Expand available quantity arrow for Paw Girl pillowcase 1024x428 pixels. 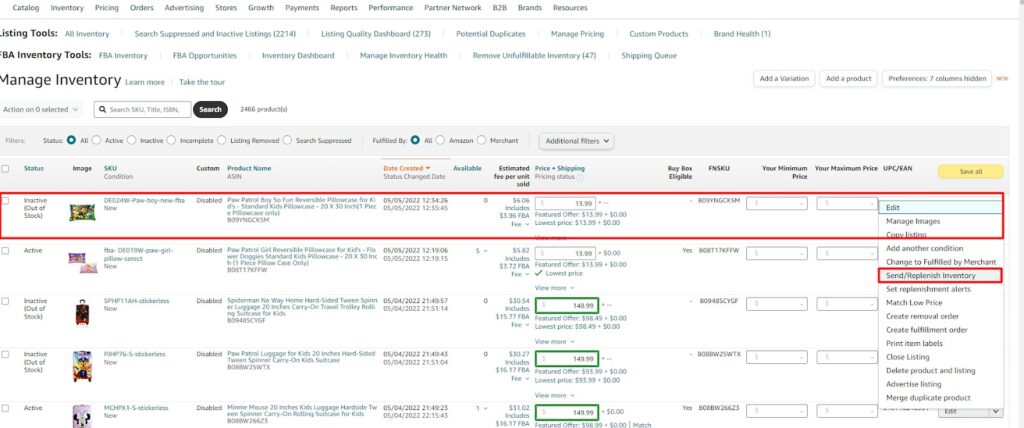tap(486, 251)
